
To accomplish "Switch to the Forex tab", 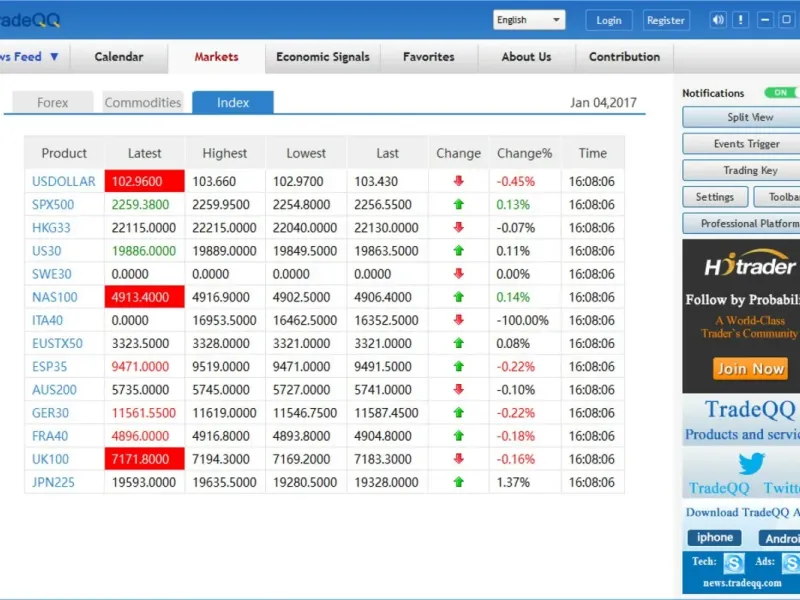I will coord(53,102).
